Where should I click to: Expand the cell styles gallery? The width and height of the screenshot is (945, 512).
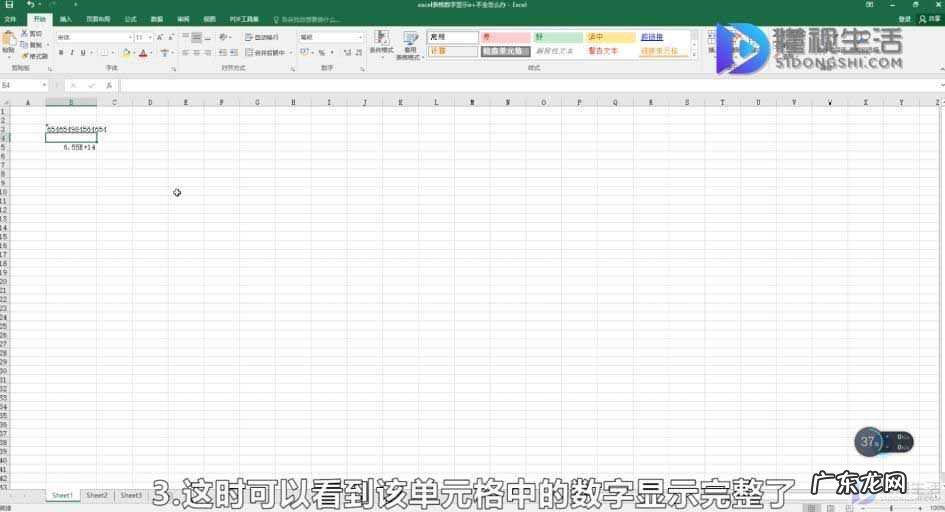tap(694, 55)
